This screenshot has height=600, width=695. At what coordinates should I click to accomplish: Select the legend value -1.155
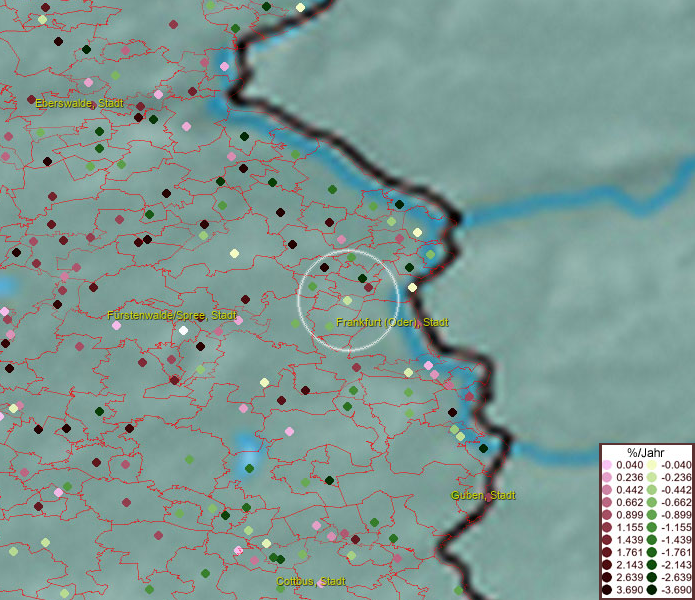676,527
